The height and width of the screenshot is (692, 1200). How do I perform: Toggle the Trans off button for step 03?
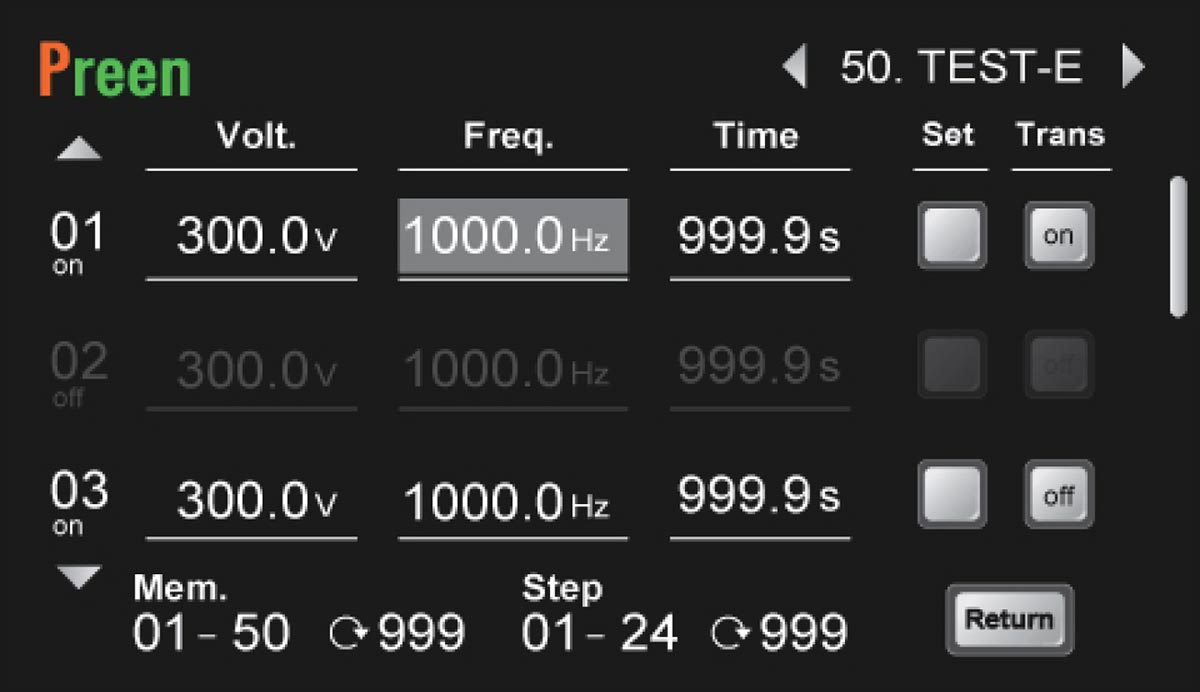(1058, 494)
